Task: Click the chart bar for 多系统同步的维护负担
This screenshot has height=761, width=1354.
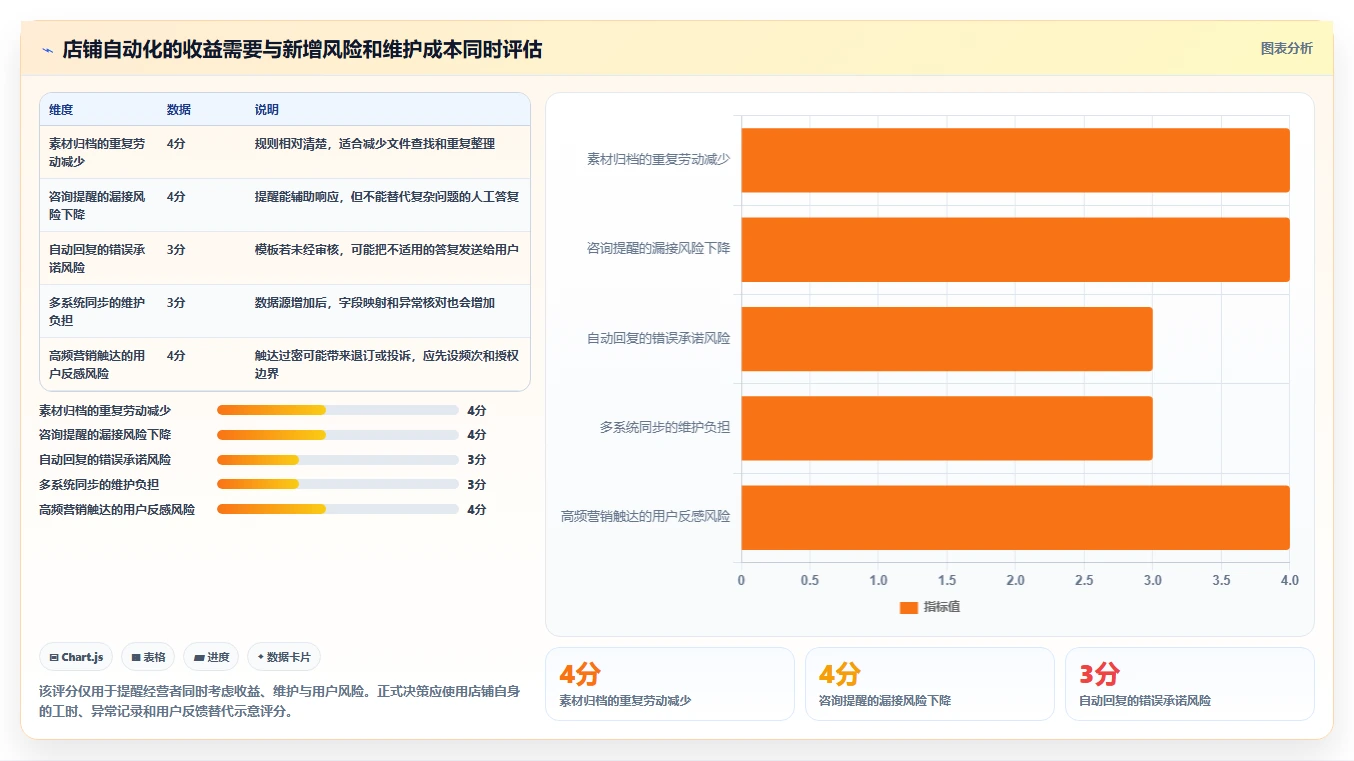Action: coord(947,428)
